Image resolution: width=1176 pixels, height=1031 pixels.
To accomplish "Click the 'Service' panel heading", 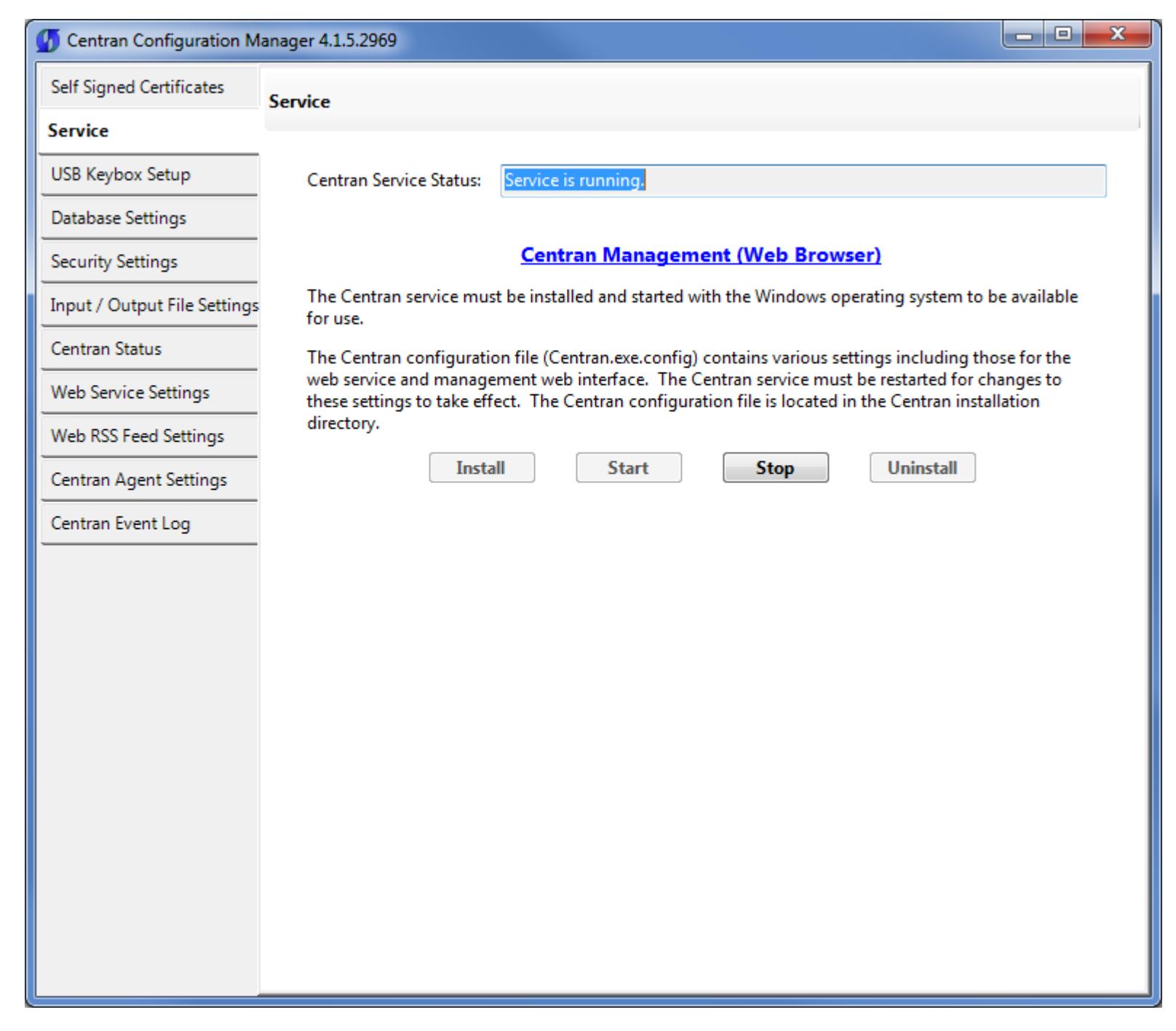I will 300,102.
